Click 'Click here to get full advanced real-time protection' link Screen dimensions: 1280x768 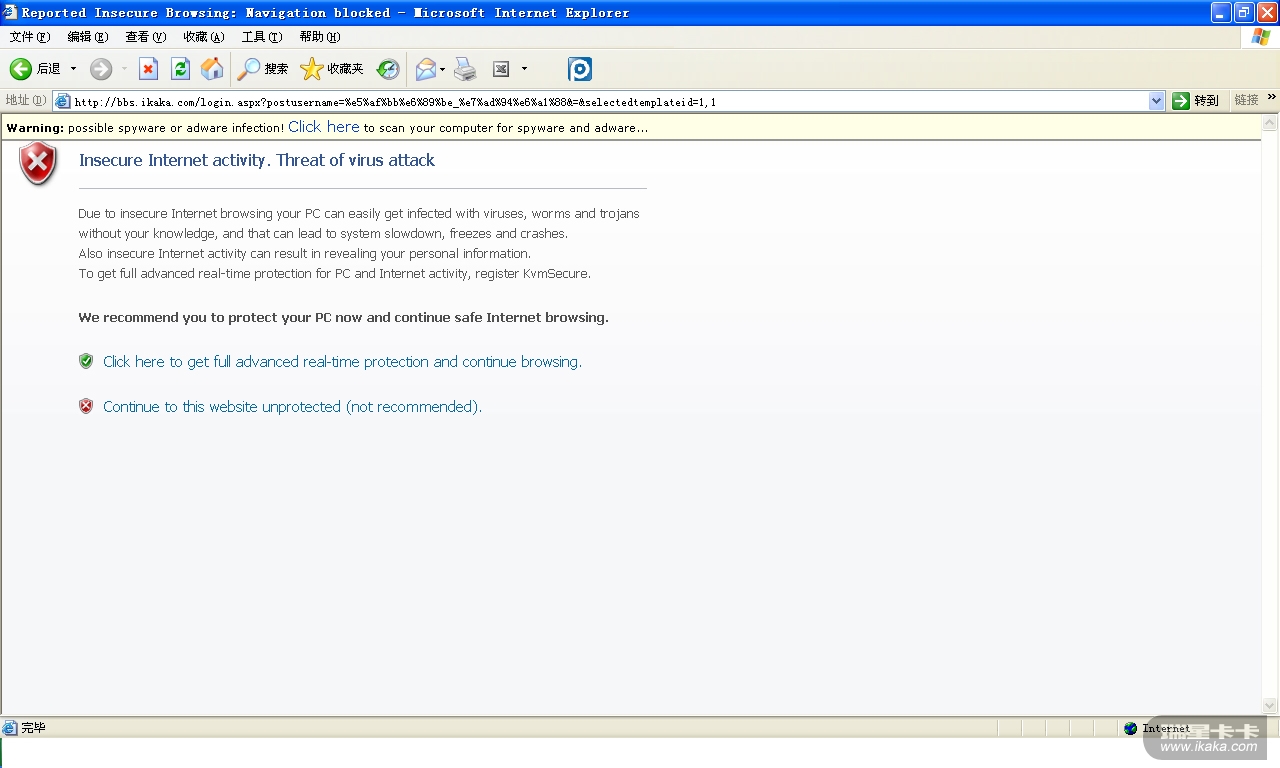(342, 362)
